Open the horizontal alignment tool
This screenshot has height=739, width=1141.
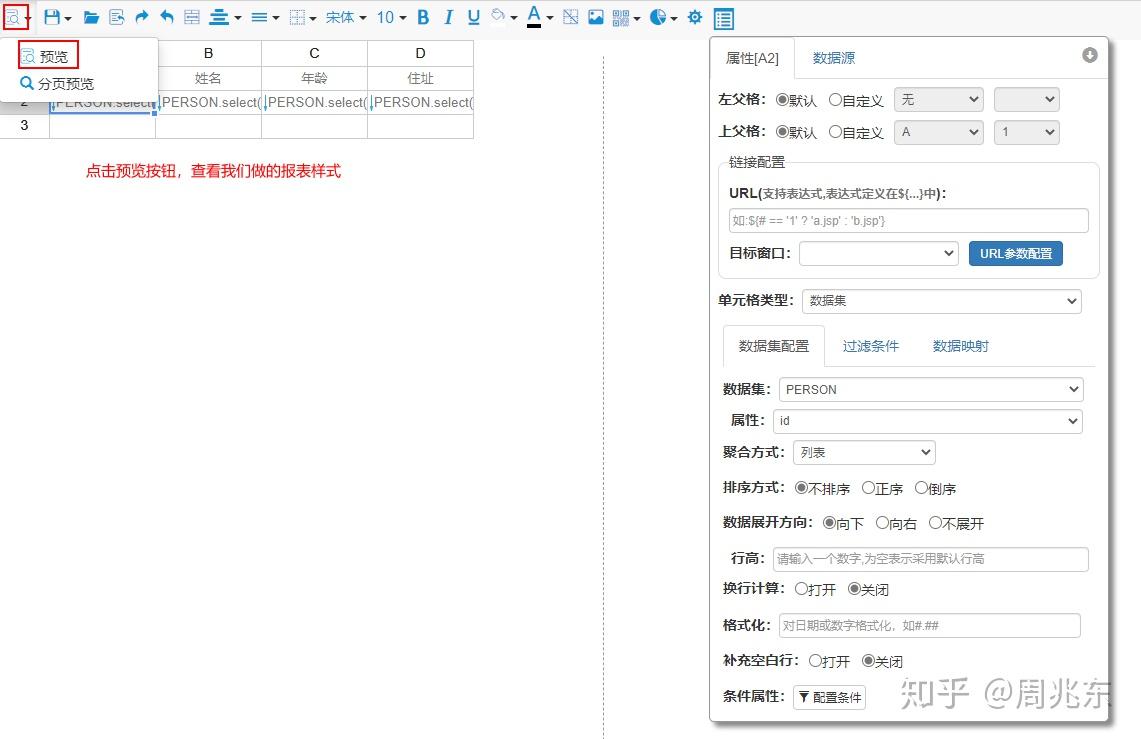click(x=219, y=17)
